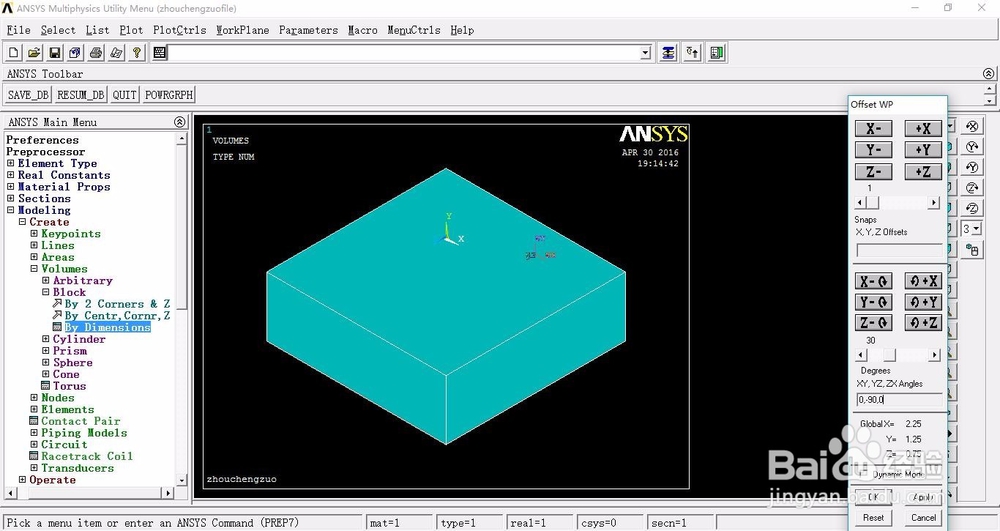Click the ANSYS command input box
This screenshot has height=531, width=1000.
pyautogui.click(x=404, y=53)
